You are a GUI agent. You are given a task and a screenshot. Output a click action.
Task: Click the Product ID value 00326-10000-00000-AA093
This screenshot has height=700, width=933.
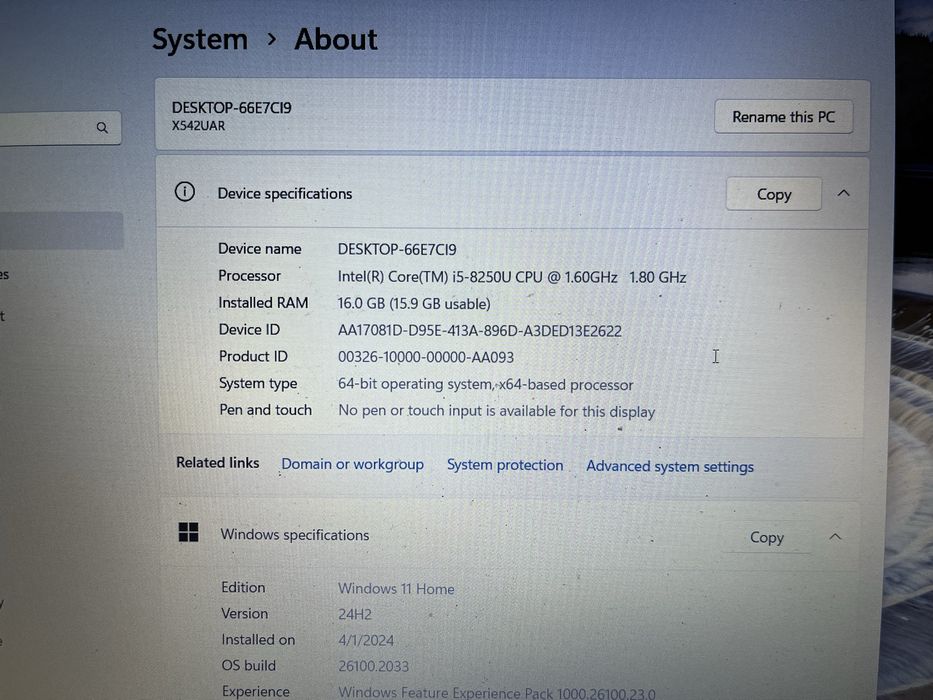[426, 357]
